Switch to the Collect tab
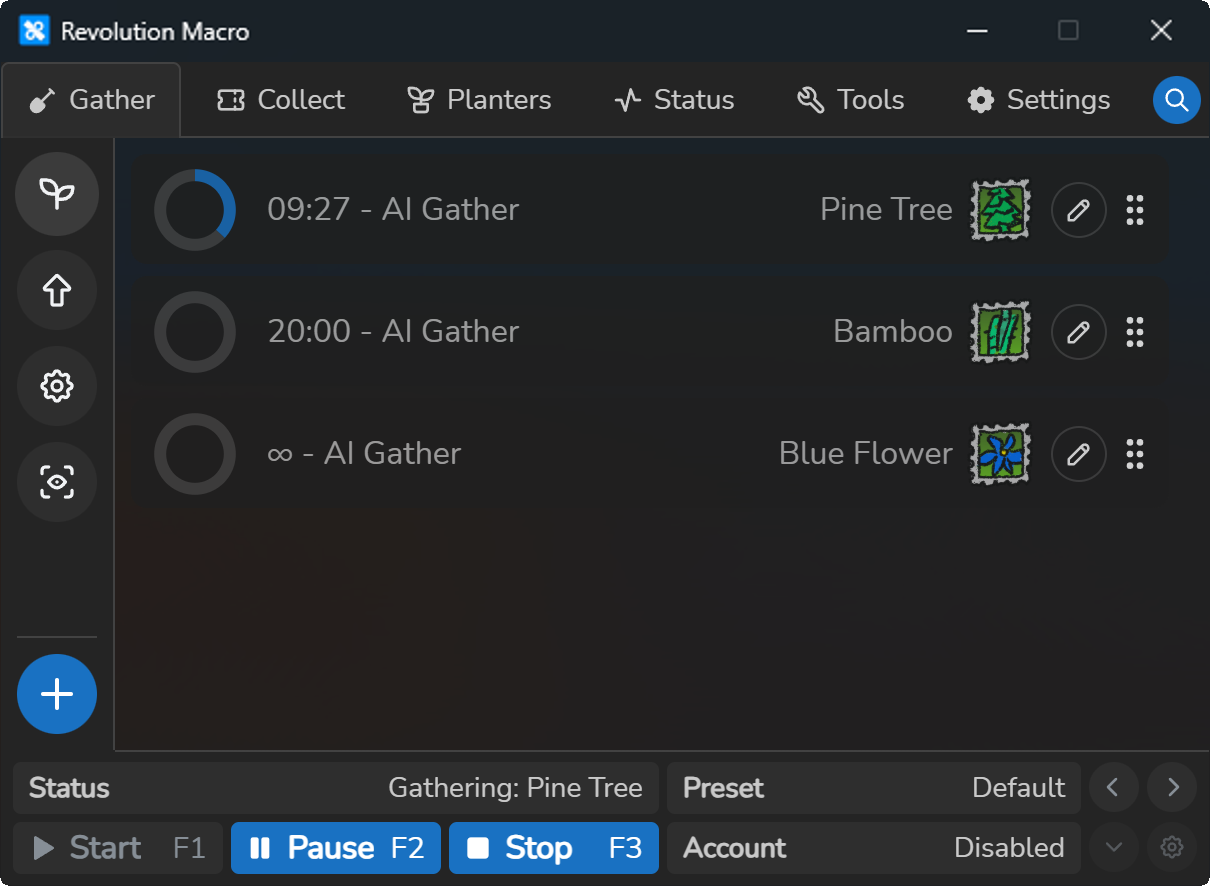1210x886 pixels. pos(281,100)
